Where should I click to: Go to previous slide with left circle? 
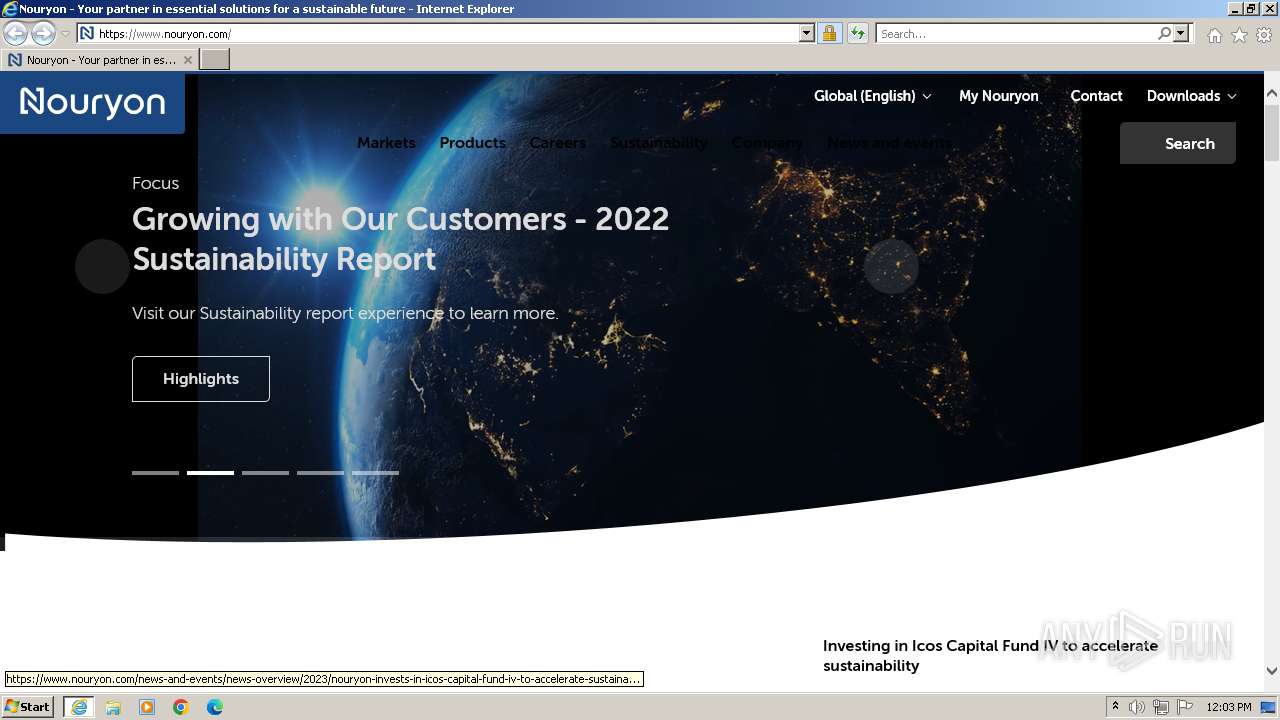[x=102, y=266]
